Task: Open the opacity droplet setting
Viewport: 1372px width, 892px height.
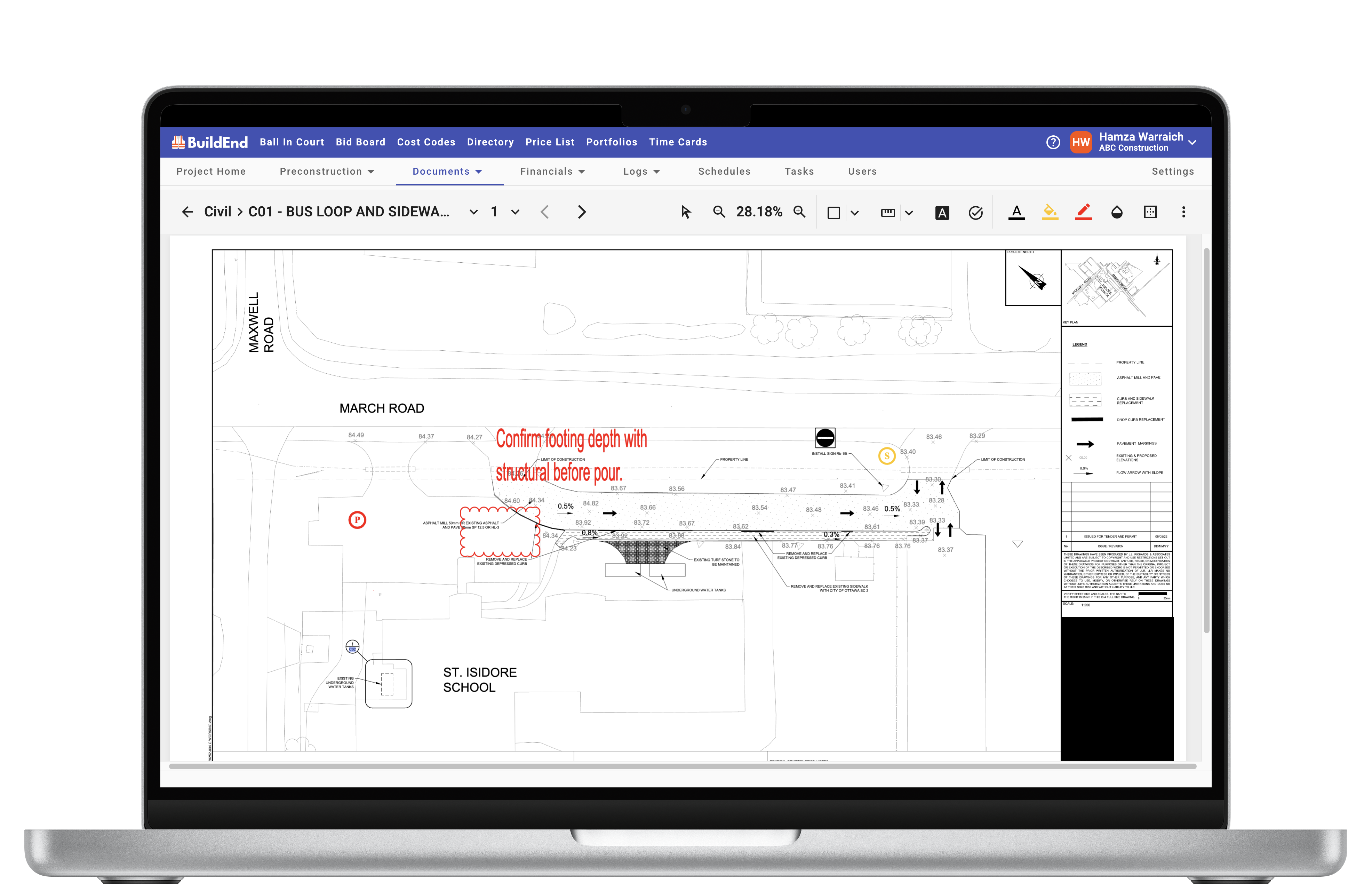Action: pyautogui.click(x=1117, y=212)
